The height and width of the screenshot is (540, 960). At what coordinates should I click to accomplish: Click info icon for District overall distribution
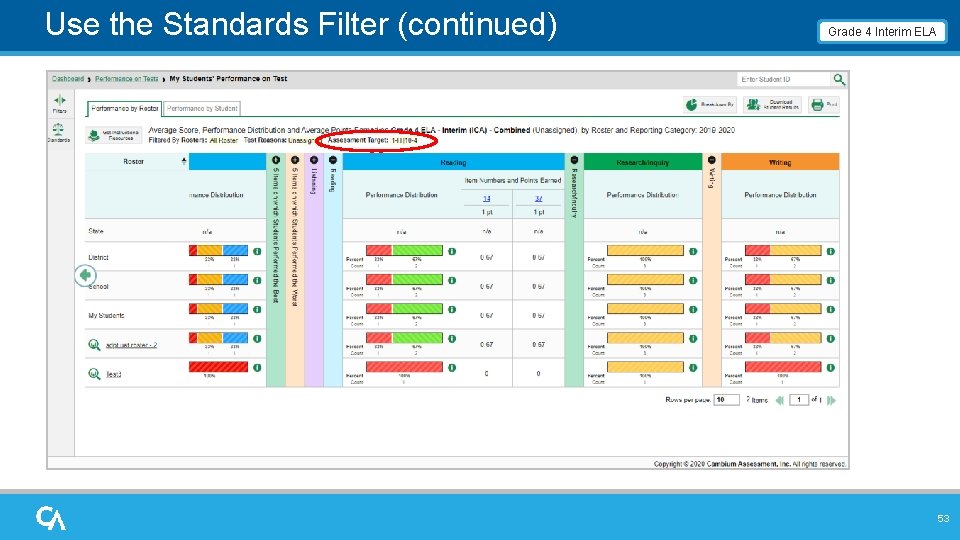pyautogui.click(x=257, y=252)
